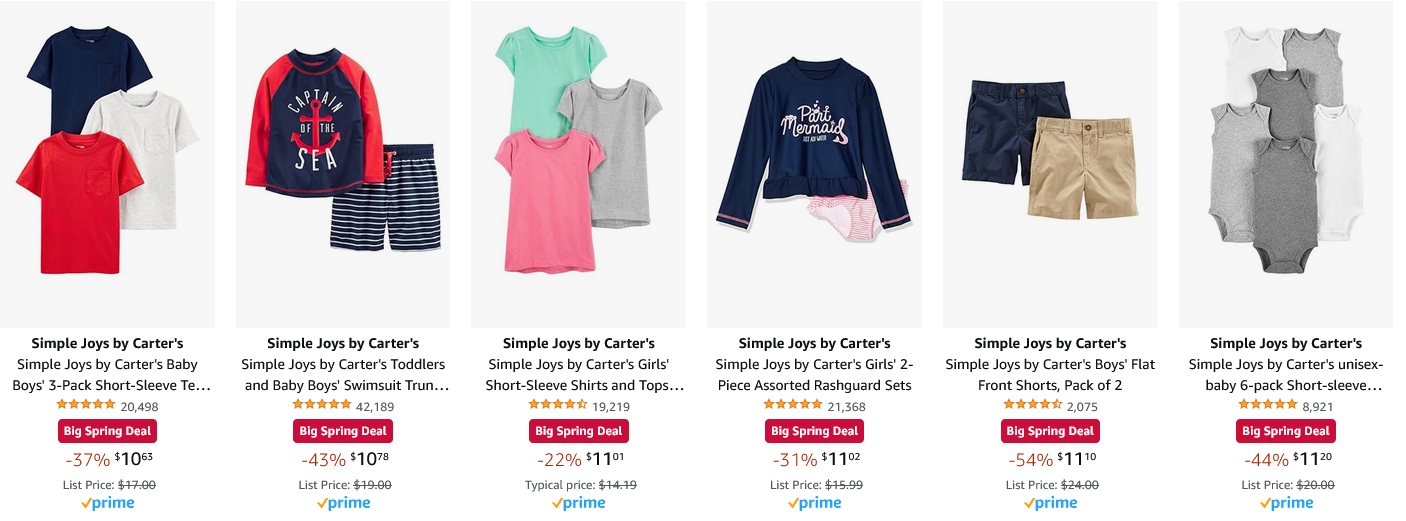The height and width of the screenshot is (521, 1406).
Task: Open the star rating beside 8,921 reviews
Action: pos(1268,405)
